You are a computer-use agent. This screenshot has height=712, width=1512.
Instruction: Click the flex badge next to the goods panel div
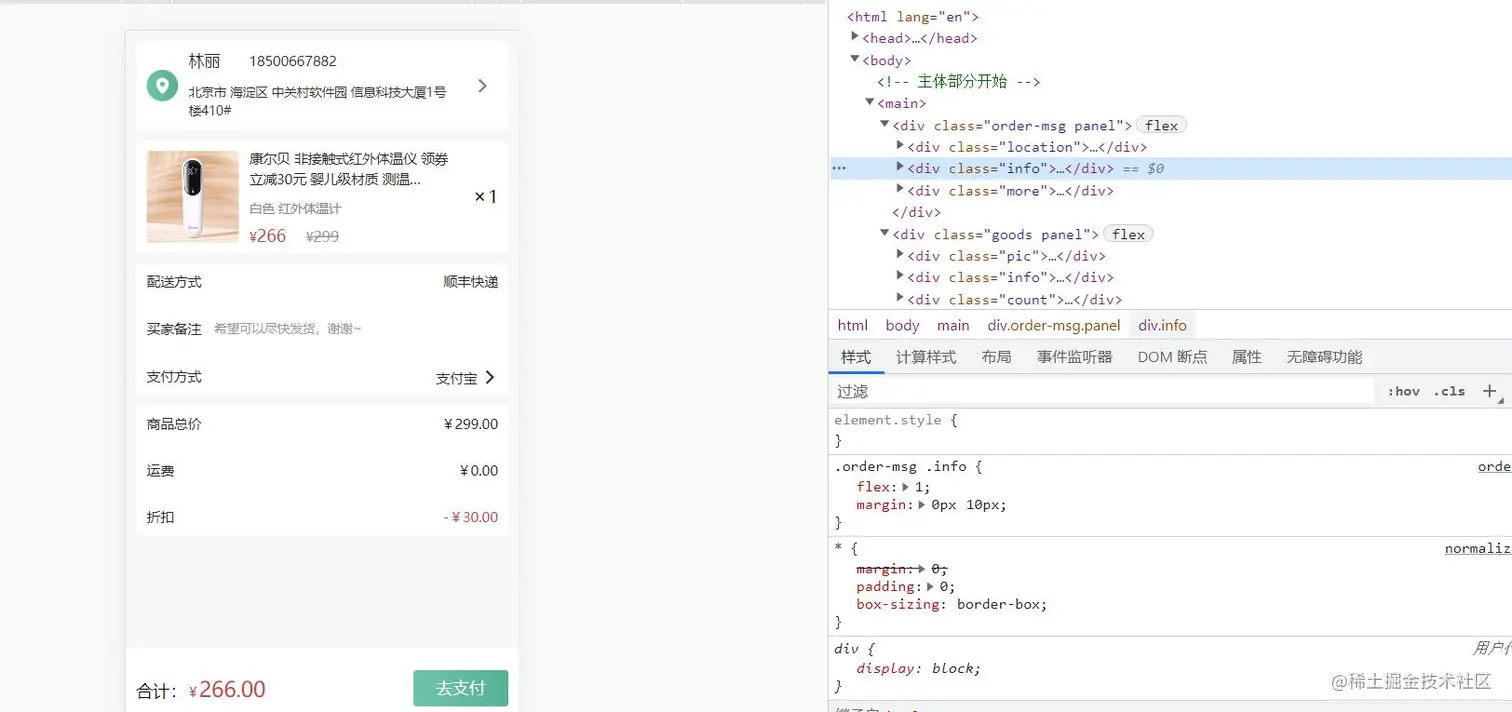1128,234
